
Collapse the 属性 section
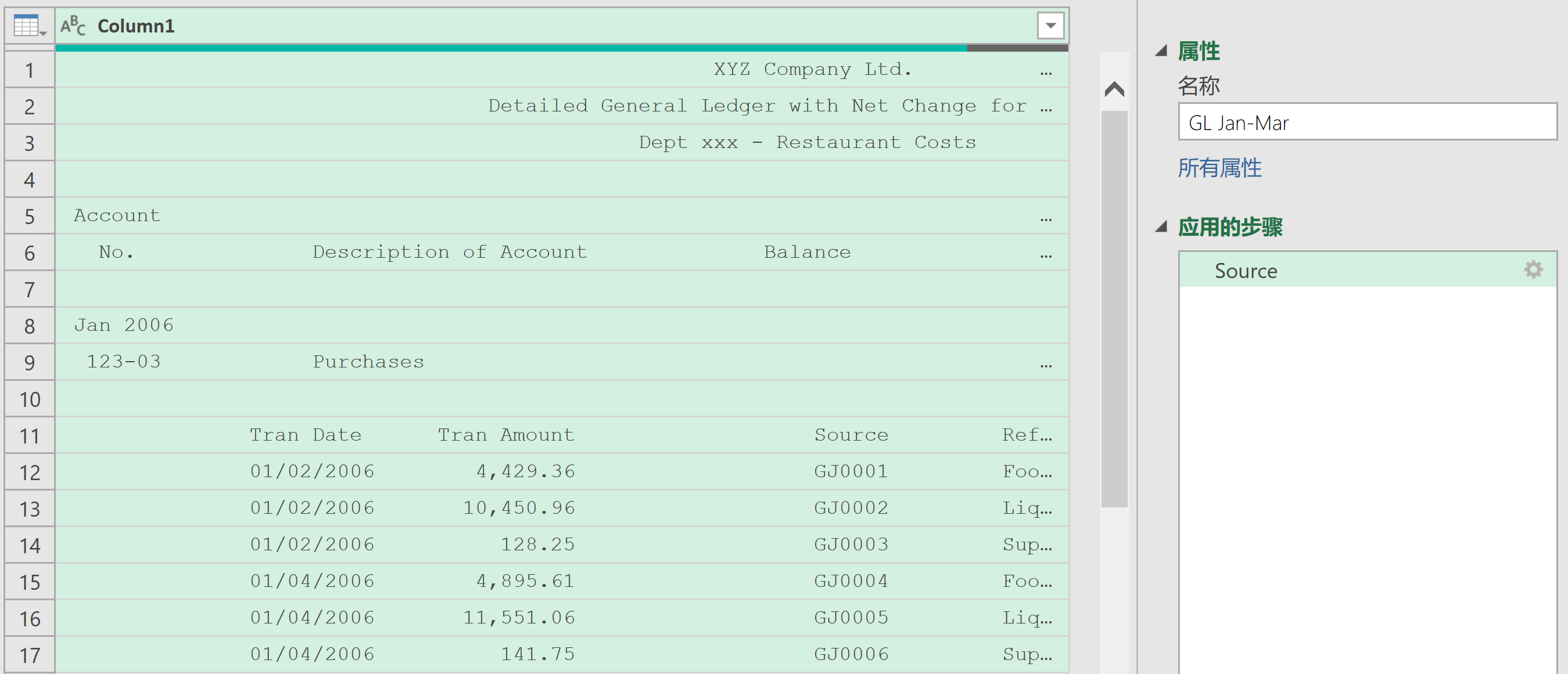point(1161,51)
